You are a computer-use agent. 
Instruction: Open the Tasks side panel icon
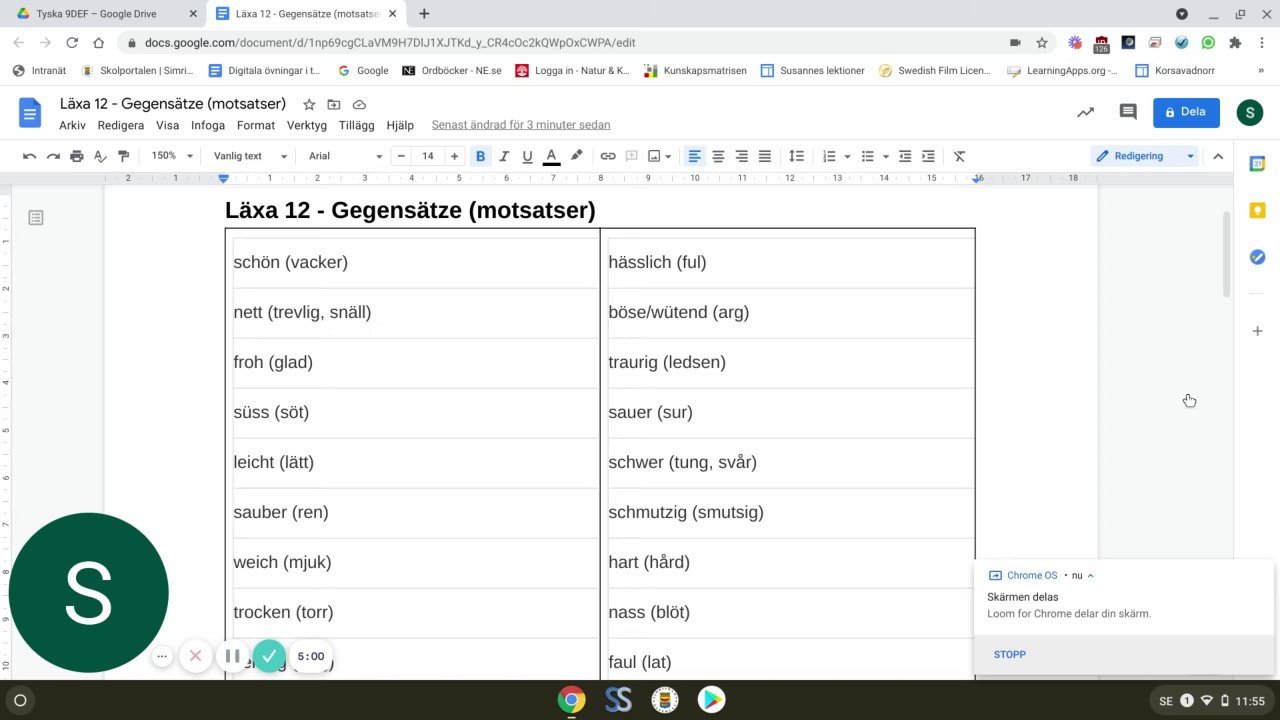[x=1258, y=257]
